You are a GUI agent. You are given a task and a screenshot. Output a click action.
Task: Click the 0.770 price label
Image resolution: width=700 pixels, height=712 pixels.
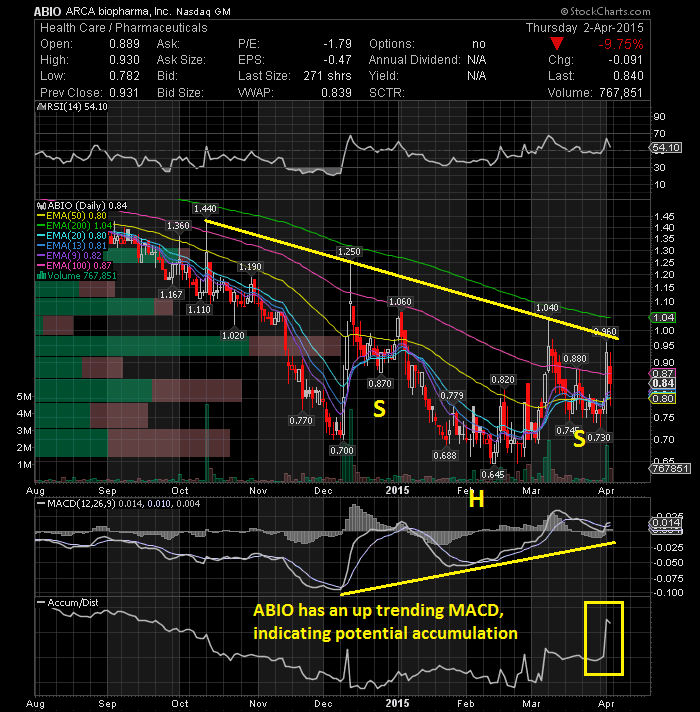pos(301,420)
